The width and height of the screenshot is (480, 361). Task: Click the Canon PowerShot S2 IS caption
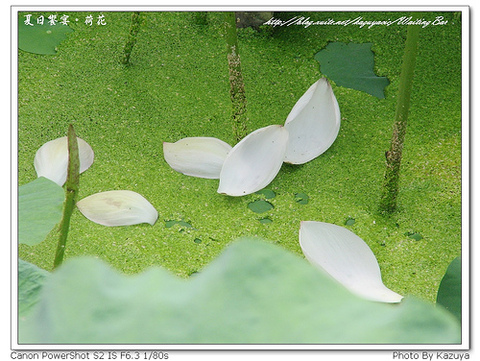coord(90,355)
